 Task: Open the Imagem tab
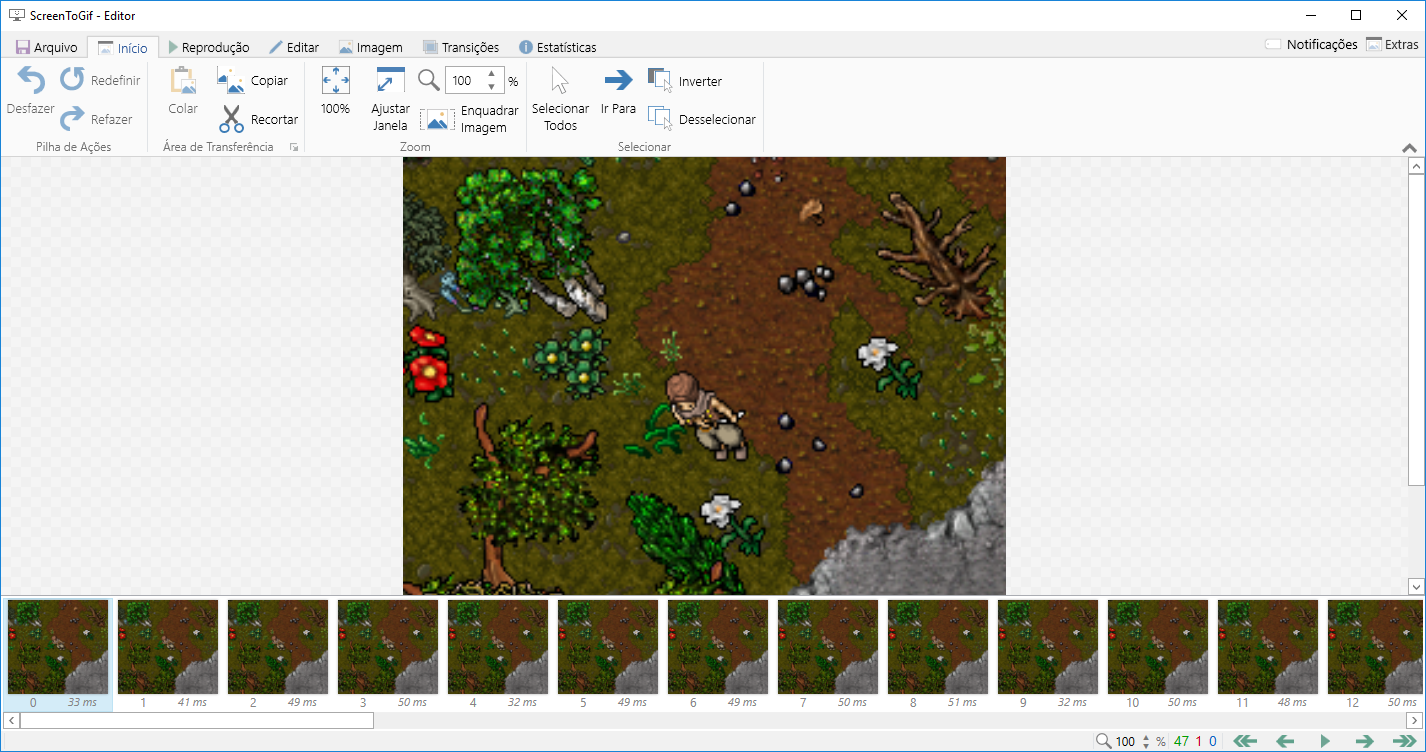(370, 47)
